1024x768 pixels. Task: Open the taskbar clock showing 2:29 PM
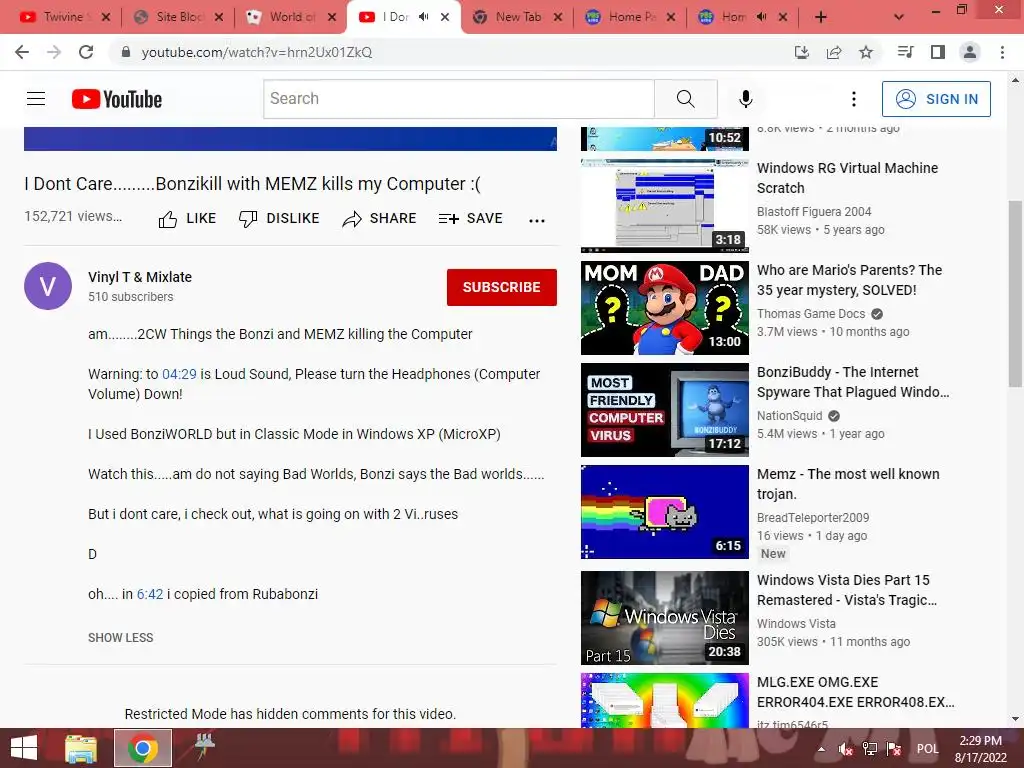tap(980, 749)
